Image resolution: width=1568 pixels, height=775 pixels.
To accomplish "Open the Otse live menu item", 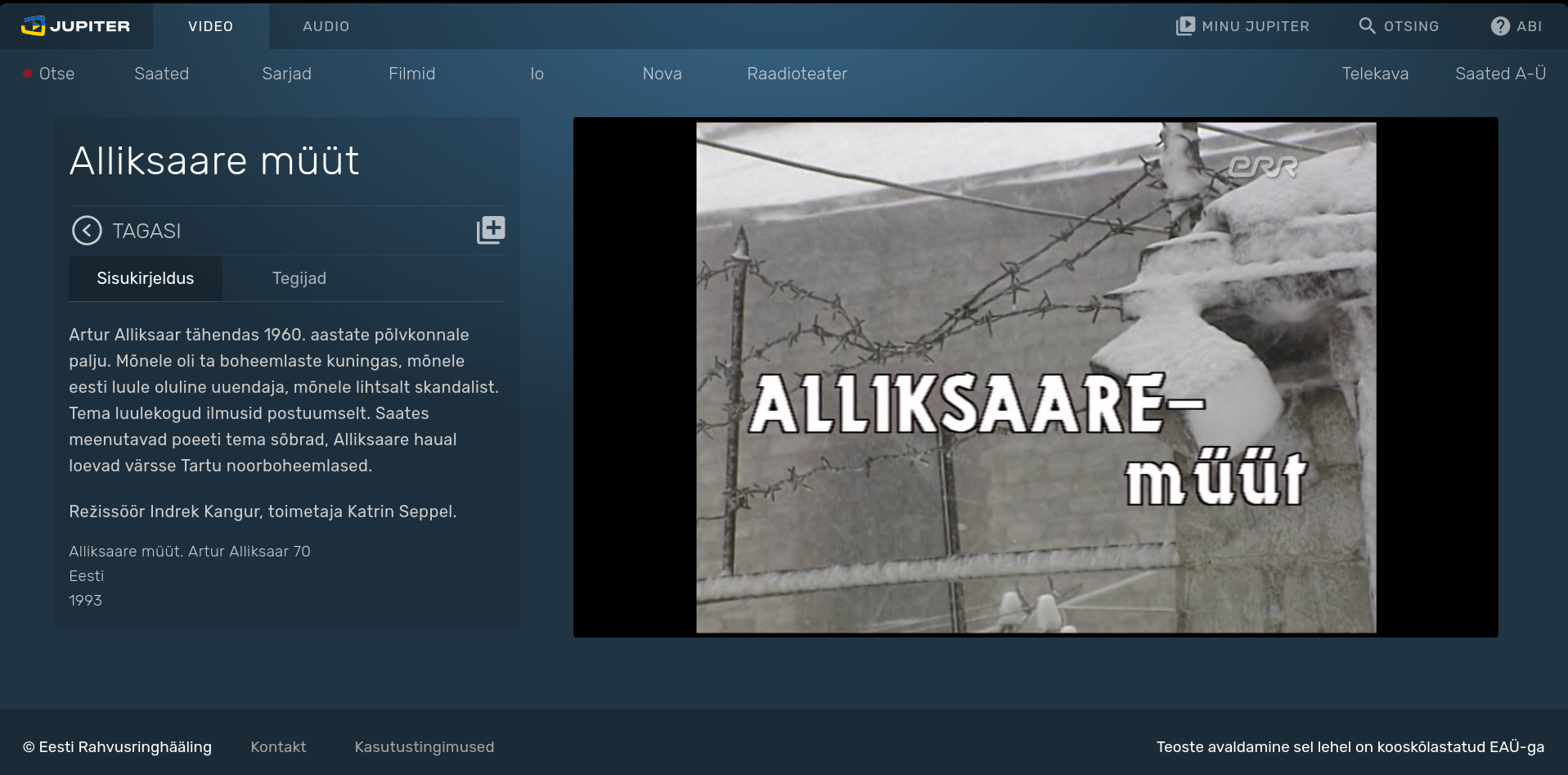I will [x=56, y=74].
